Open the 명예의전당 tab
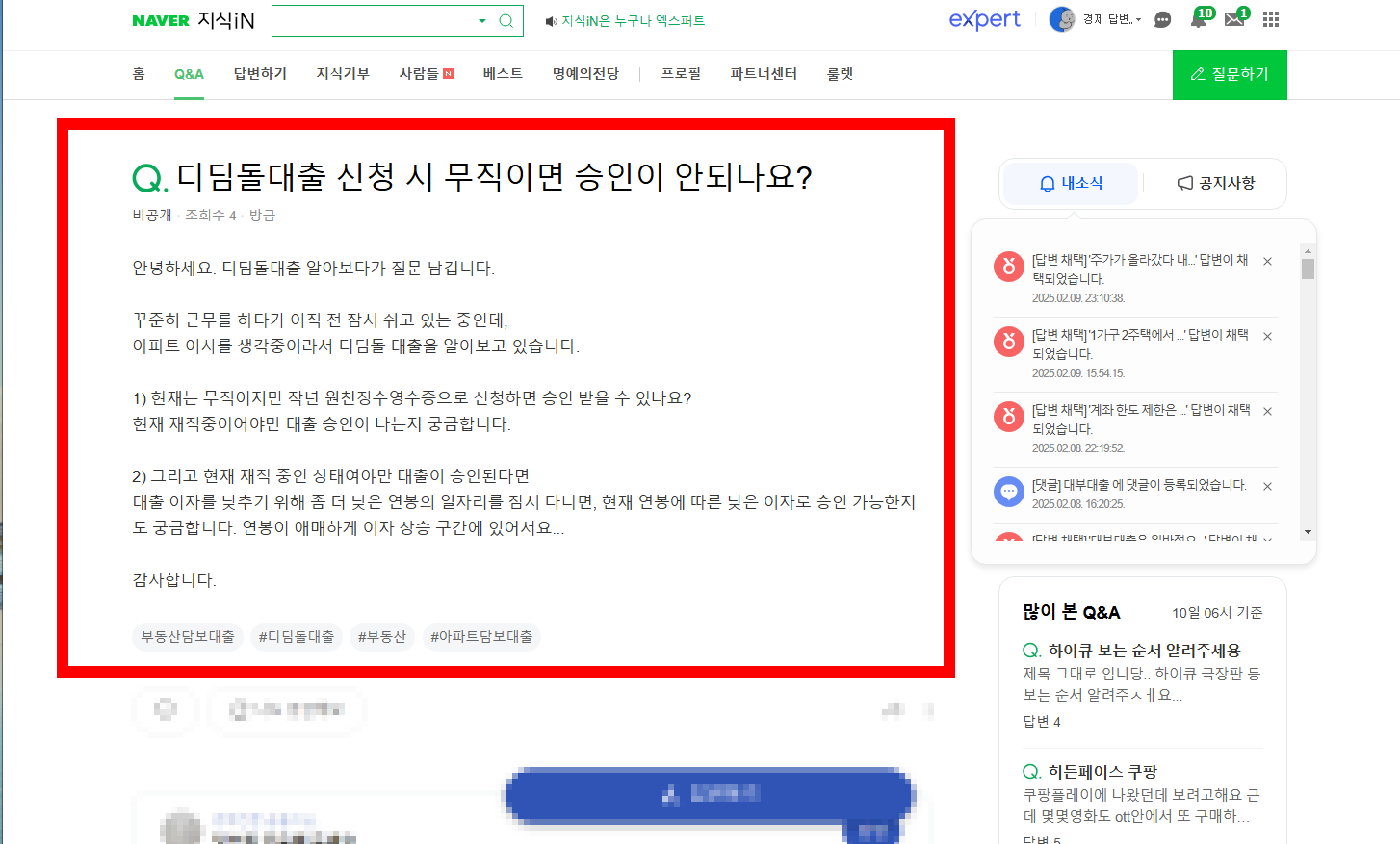1400x844 pixels. [585, 74]
